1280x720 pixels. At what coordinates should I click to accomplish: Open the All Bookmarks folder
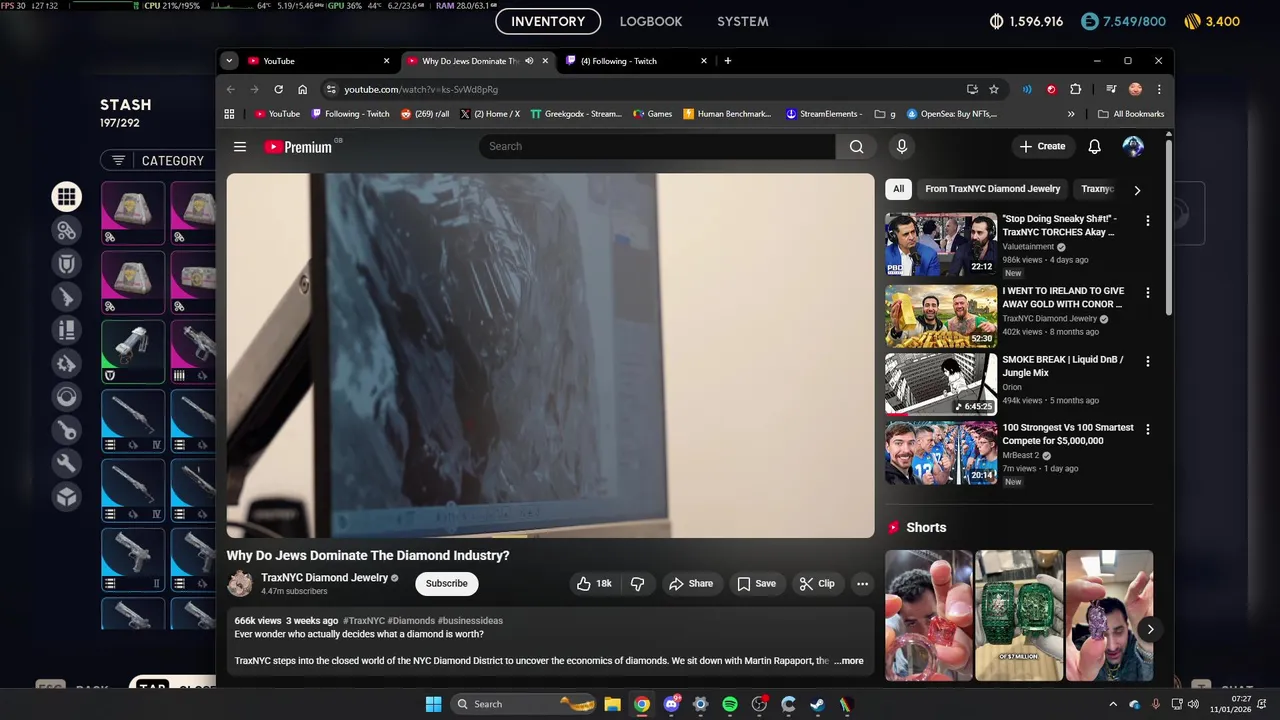pos(1131,114)
